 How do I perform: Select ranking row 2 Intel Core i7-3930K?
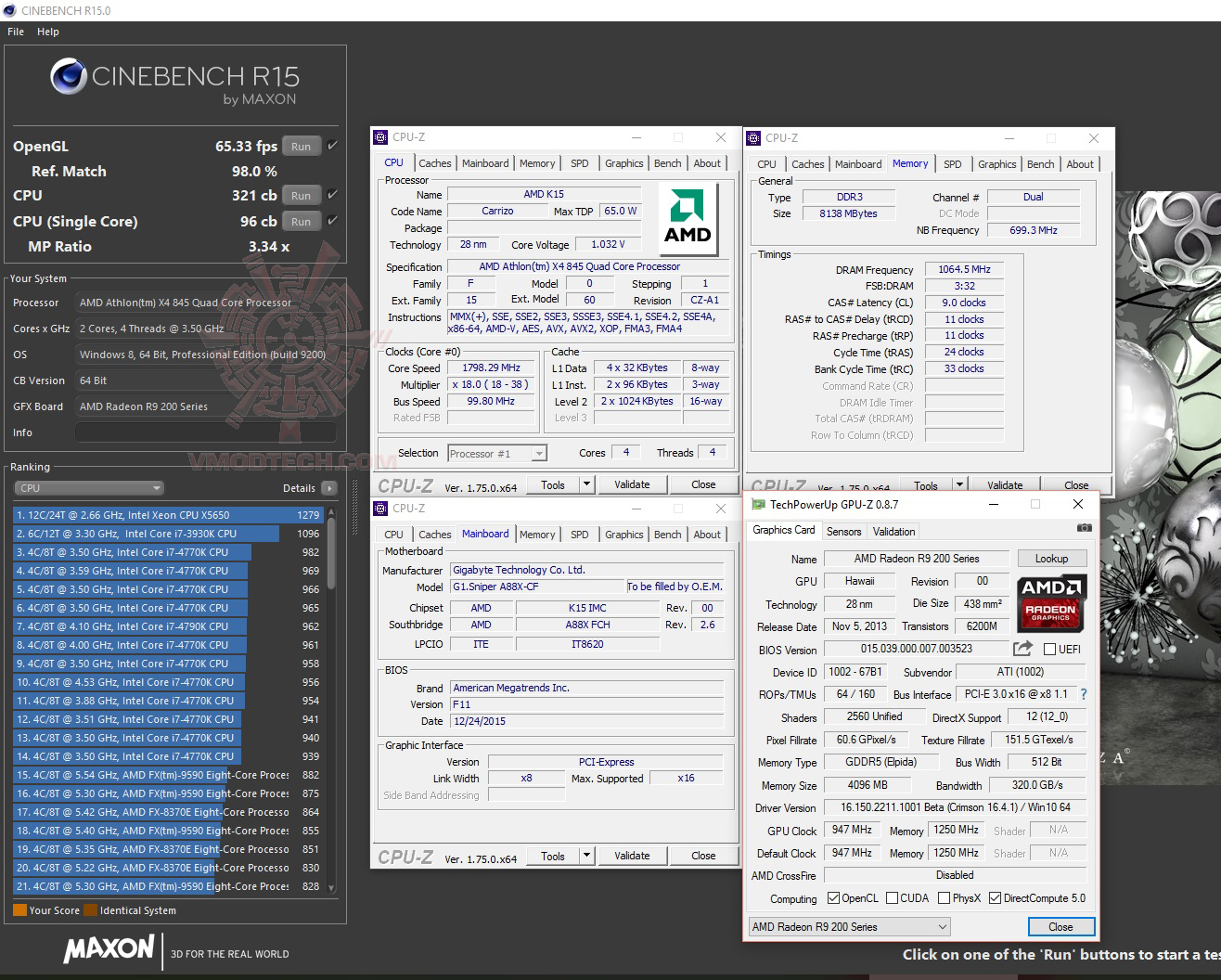point(168,534)
